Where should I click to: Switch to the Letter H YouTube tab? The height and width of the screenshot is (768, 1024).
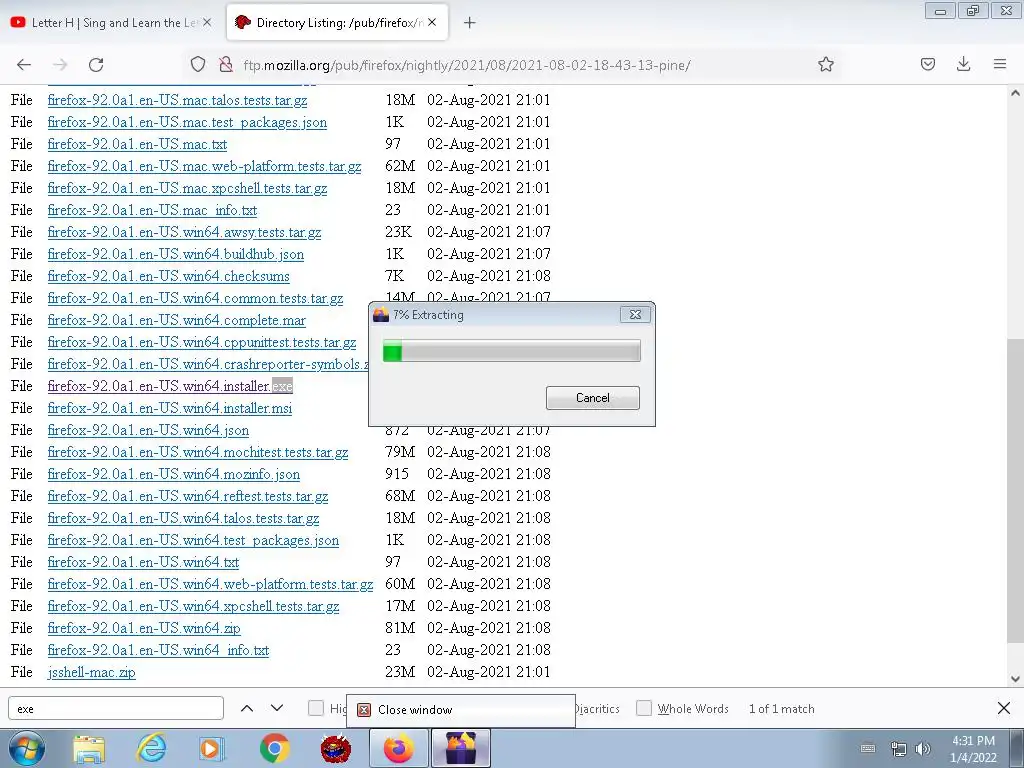pos(112,23)
